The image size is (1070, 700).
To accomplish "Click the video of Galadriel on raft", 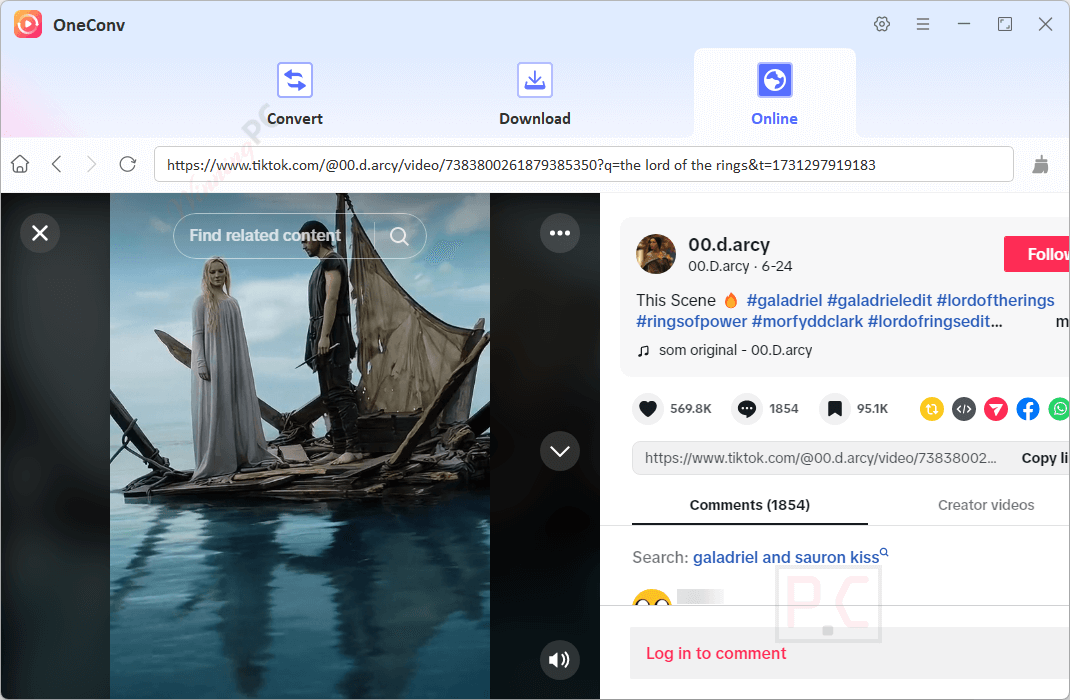I will click(300, 446).
